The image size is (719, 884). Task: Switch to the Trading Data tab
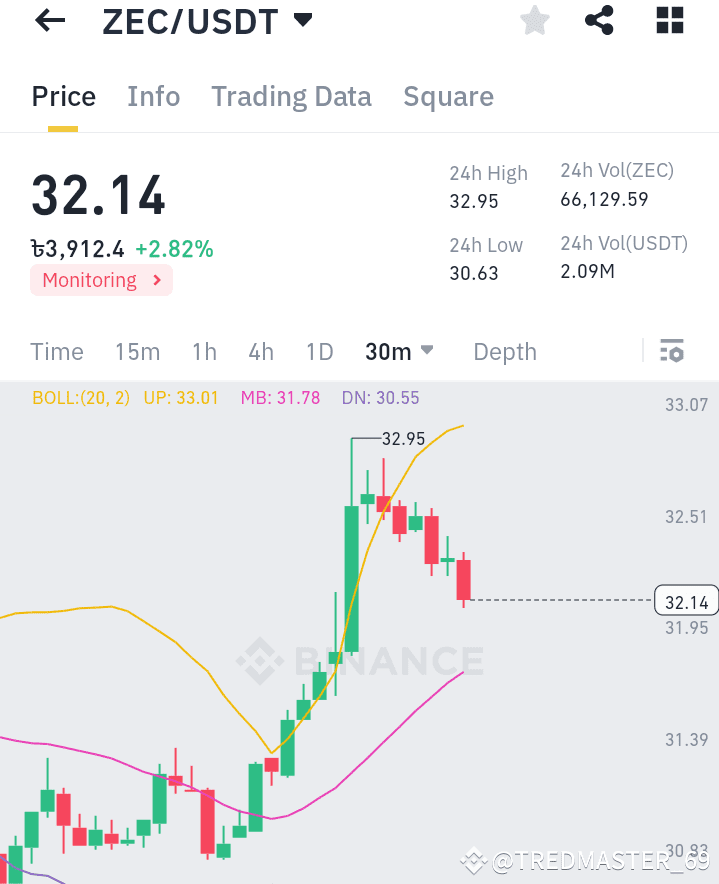point(291,96)
